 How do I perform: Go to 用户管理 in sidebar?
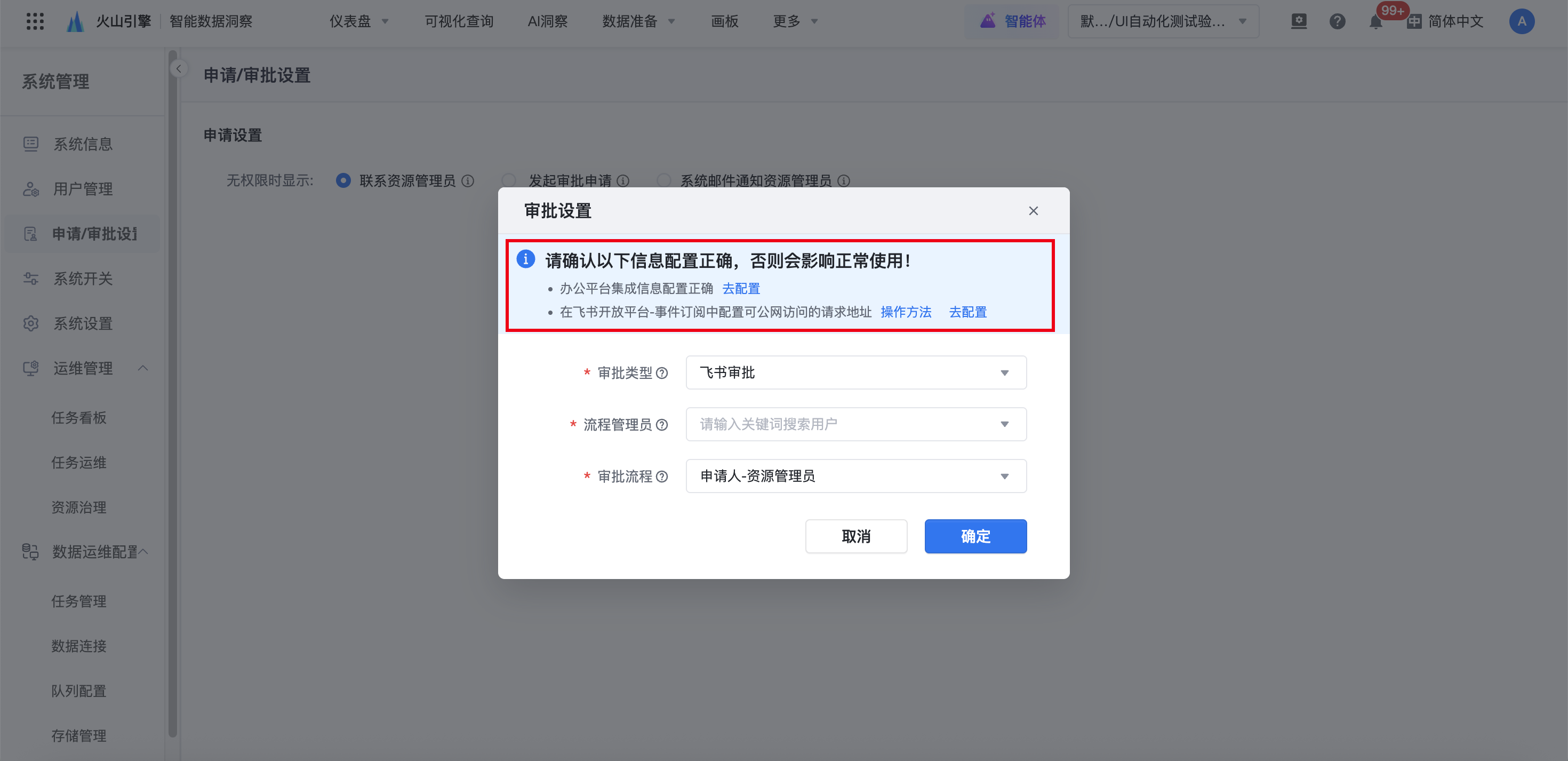[x=83, y=189]
